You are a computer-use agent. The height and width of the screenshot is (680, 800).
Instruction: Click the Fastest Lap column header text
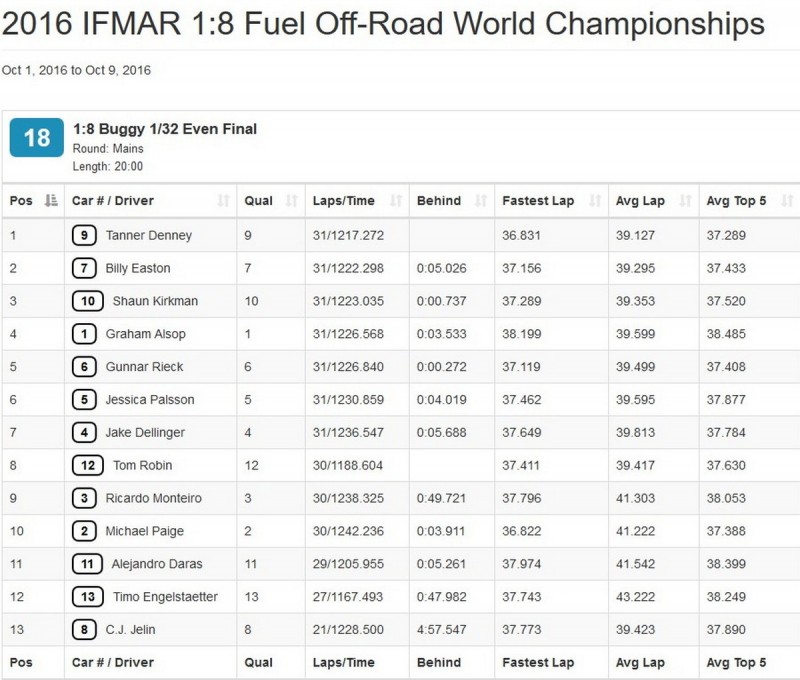[x=538, y=200]
